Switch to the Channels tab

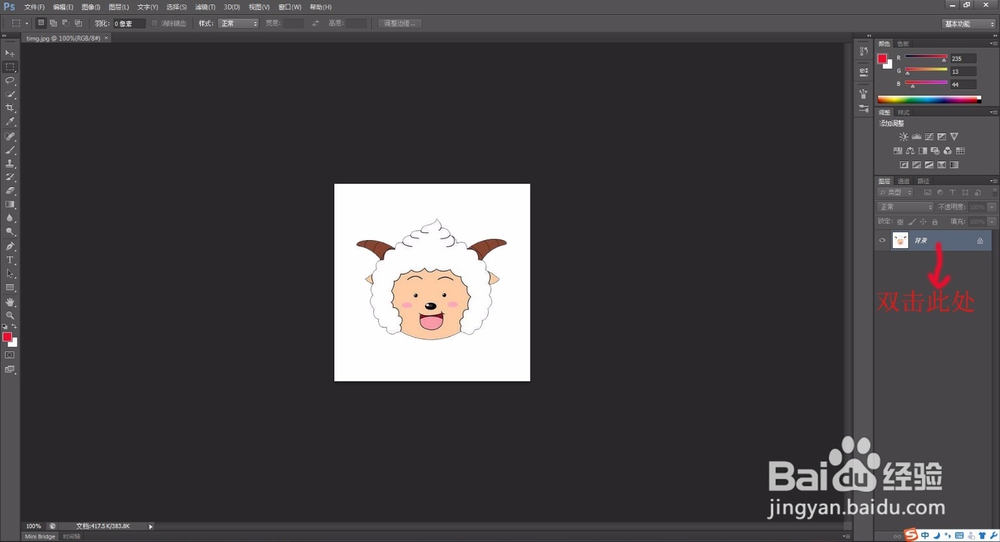click(x=904, y=181)
